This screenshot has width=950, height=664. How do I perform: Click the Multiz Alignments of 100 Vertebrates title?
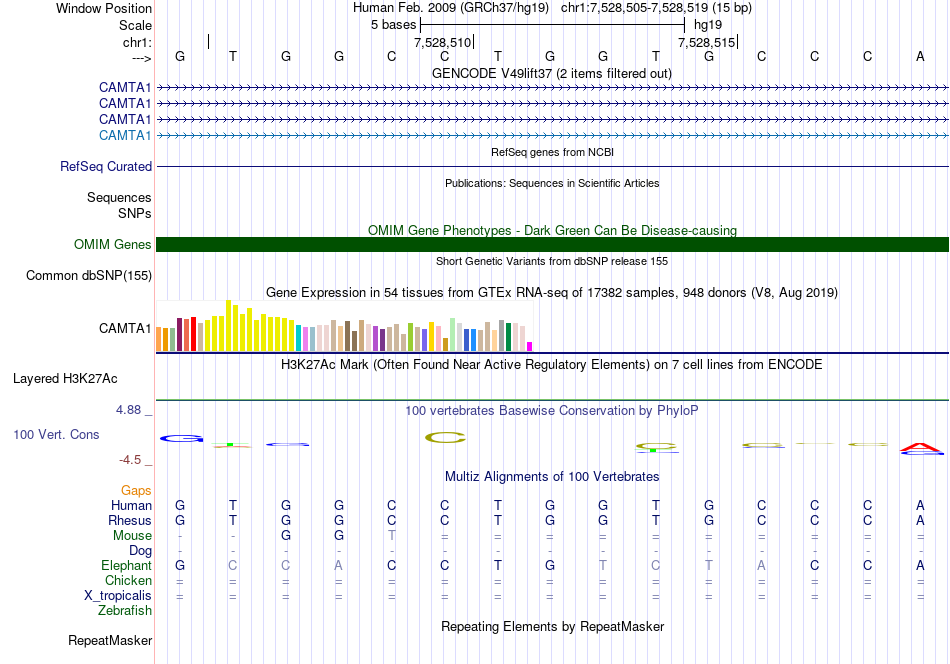(551, 476)
